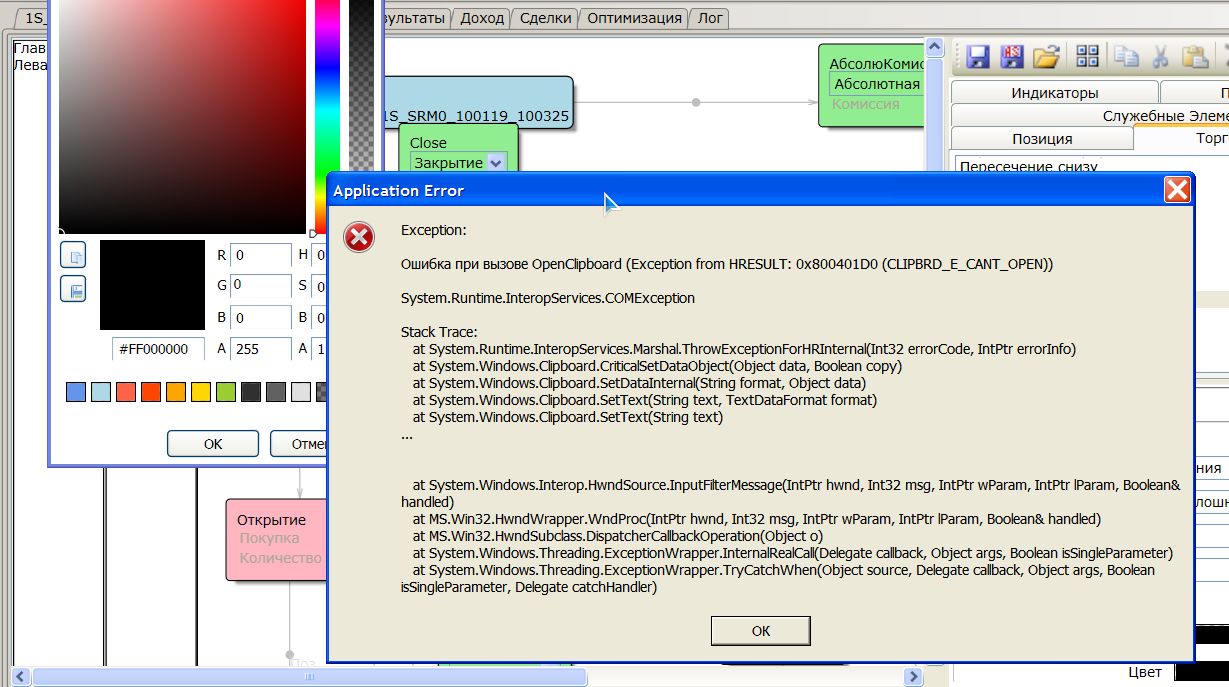Screen dimensions: 1229x687
Task: Select the Служебные Элементы tab
Action: point(1090,116)
